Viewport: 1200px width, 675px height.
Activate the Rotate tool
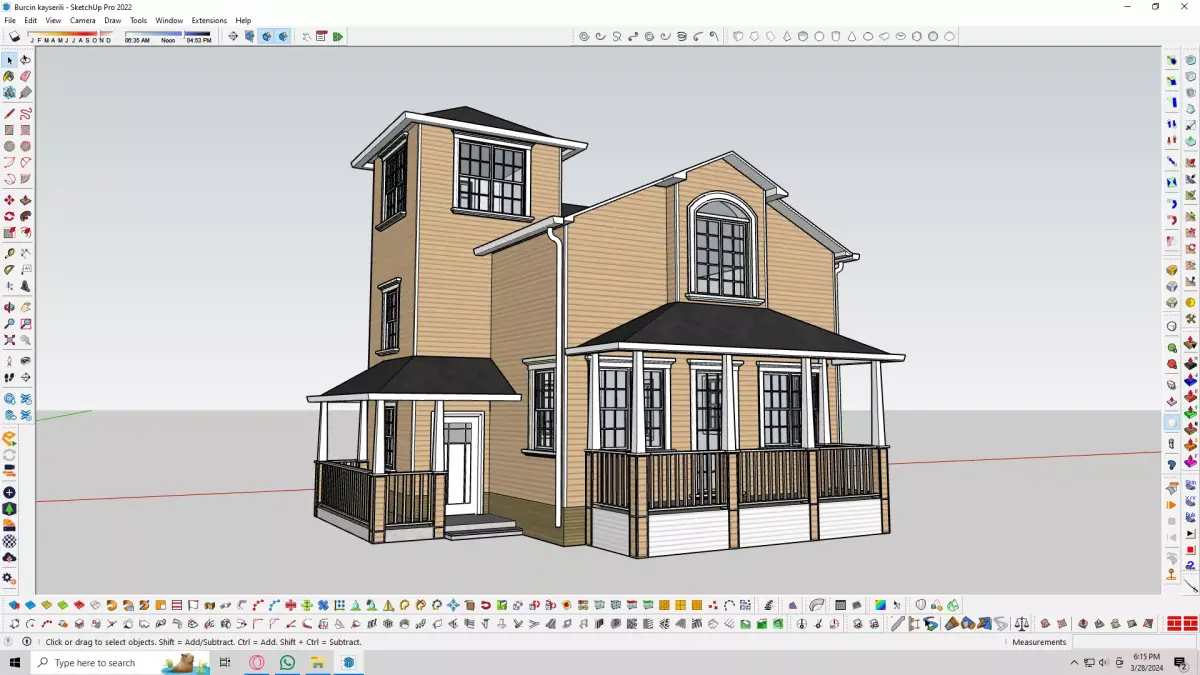9,216
